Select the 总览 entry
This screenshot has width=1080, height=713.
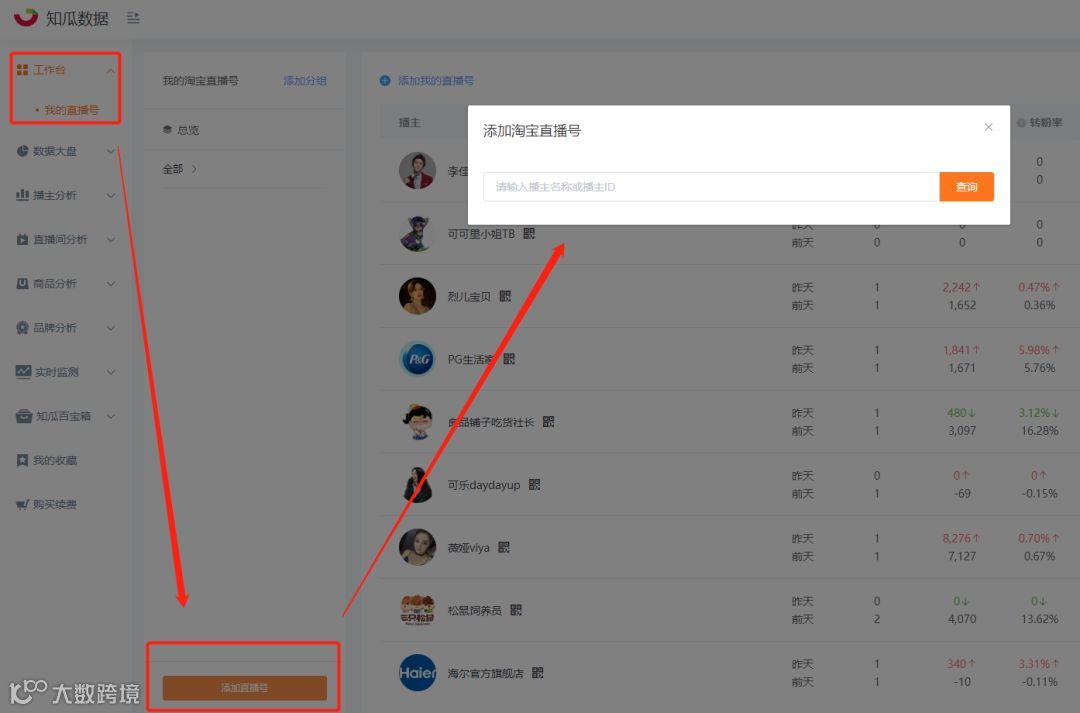[x=188, y=130]
